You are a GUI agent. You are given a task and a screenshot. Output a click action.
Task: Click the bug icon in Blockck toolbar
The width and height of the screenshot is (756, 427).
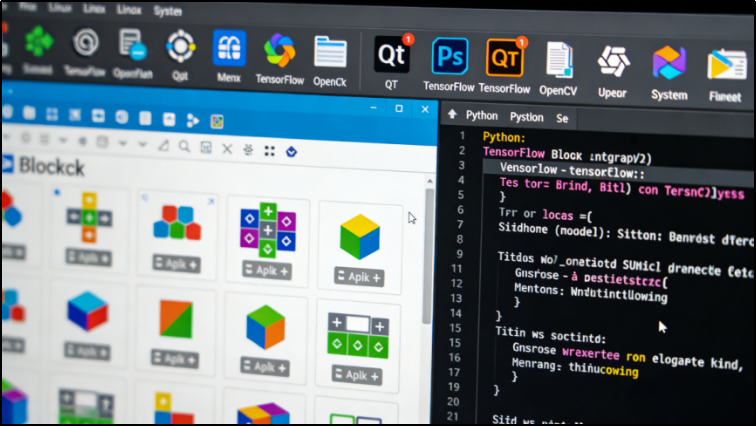pyautogui.click(x=248, y=150)
